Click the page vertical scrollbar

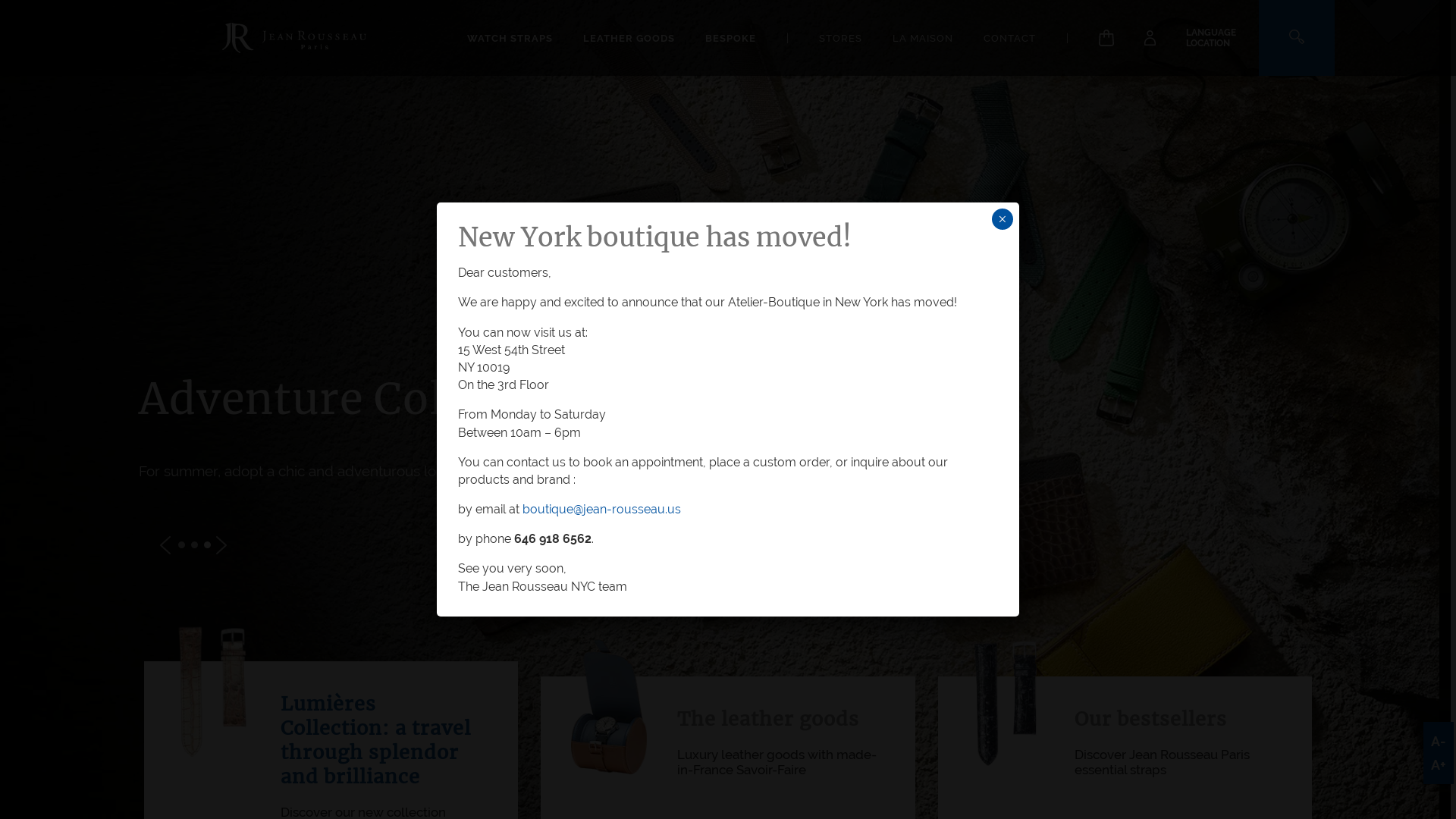[x=1452, y=409]
